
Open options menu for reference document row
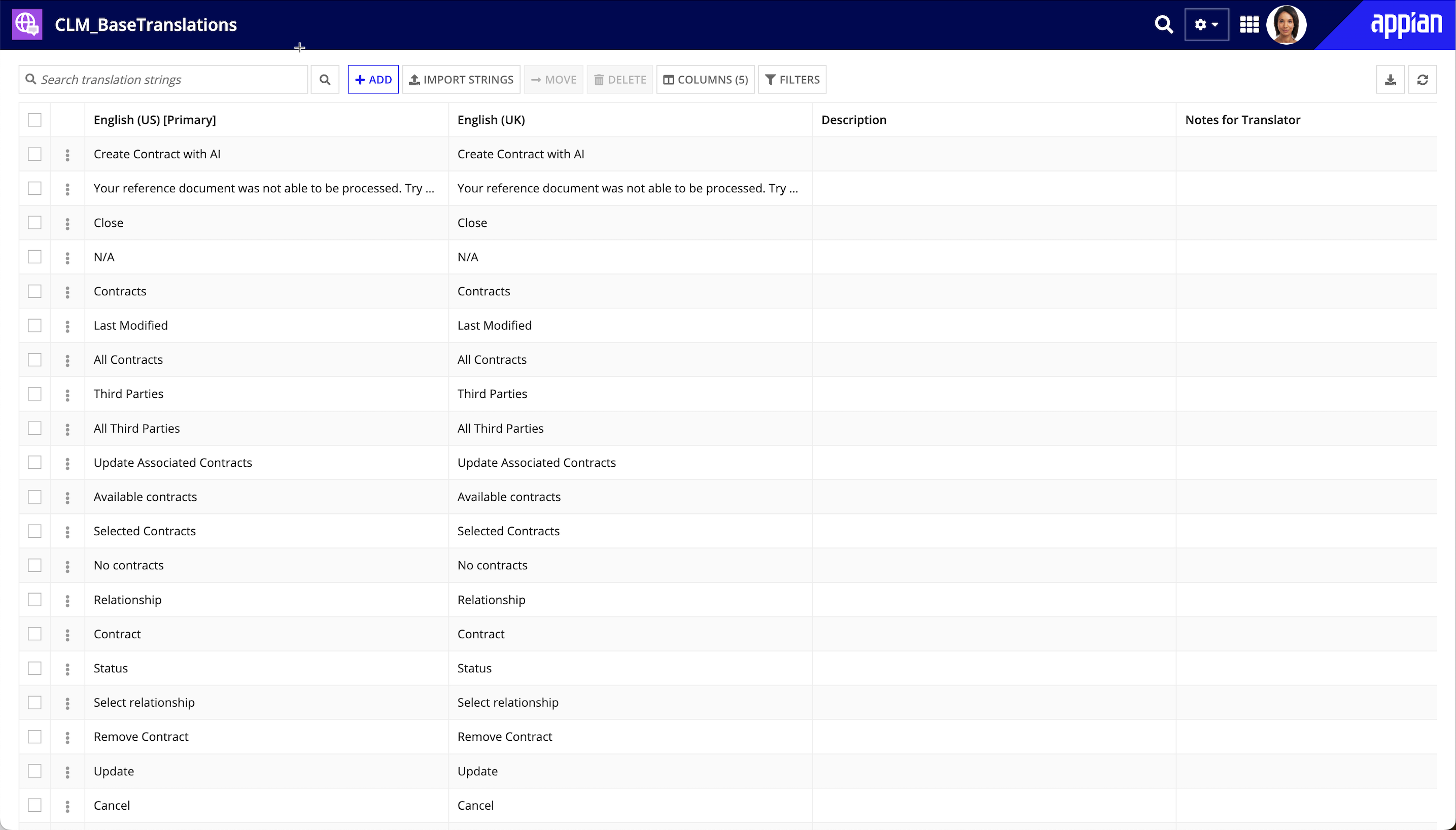(x=67, y=189)
